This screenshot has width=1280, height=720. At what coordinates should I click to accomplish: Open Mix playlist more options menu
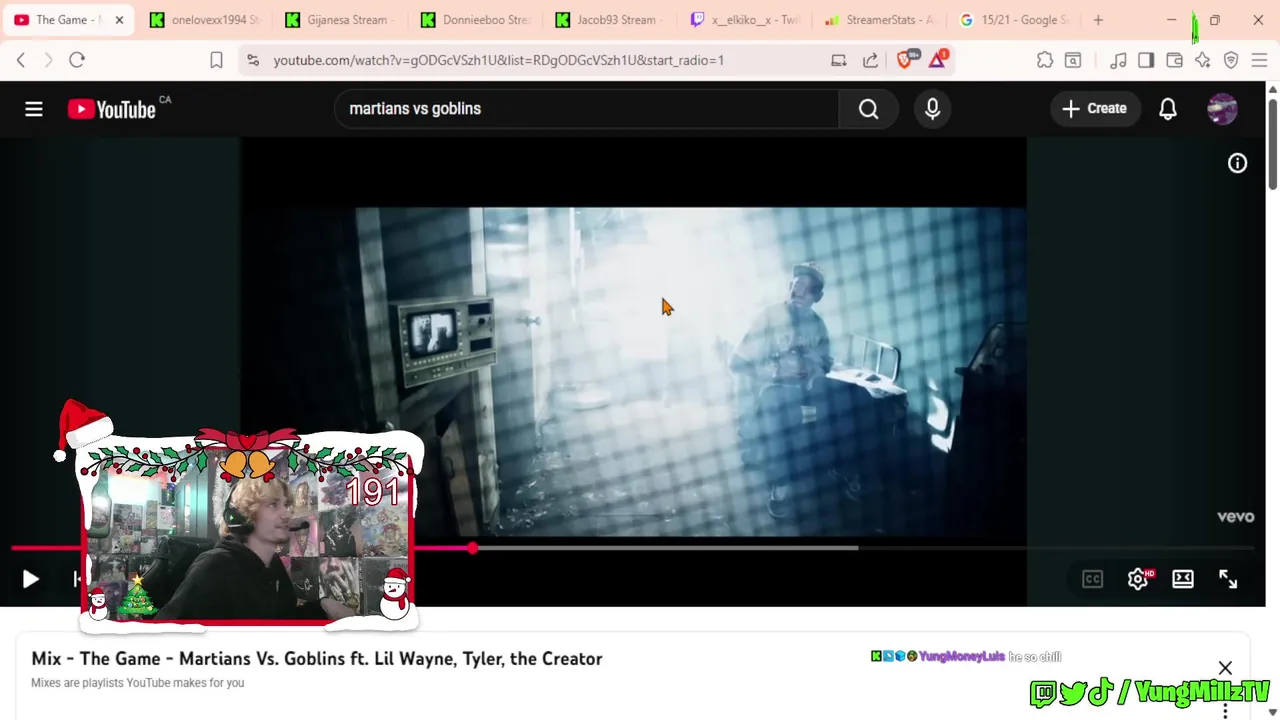pos(1225,710)
